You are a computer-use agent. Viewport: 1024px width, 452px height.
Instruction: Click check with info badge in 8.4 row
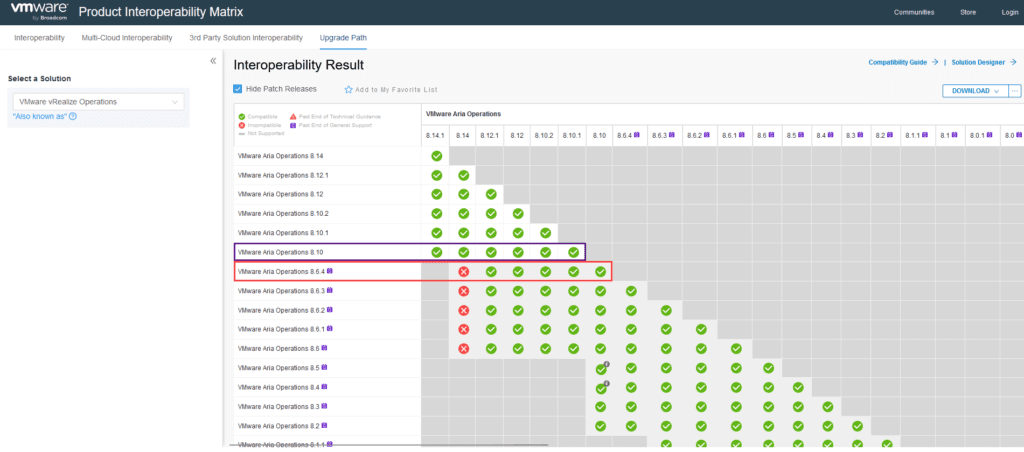[x=601, y=389]
